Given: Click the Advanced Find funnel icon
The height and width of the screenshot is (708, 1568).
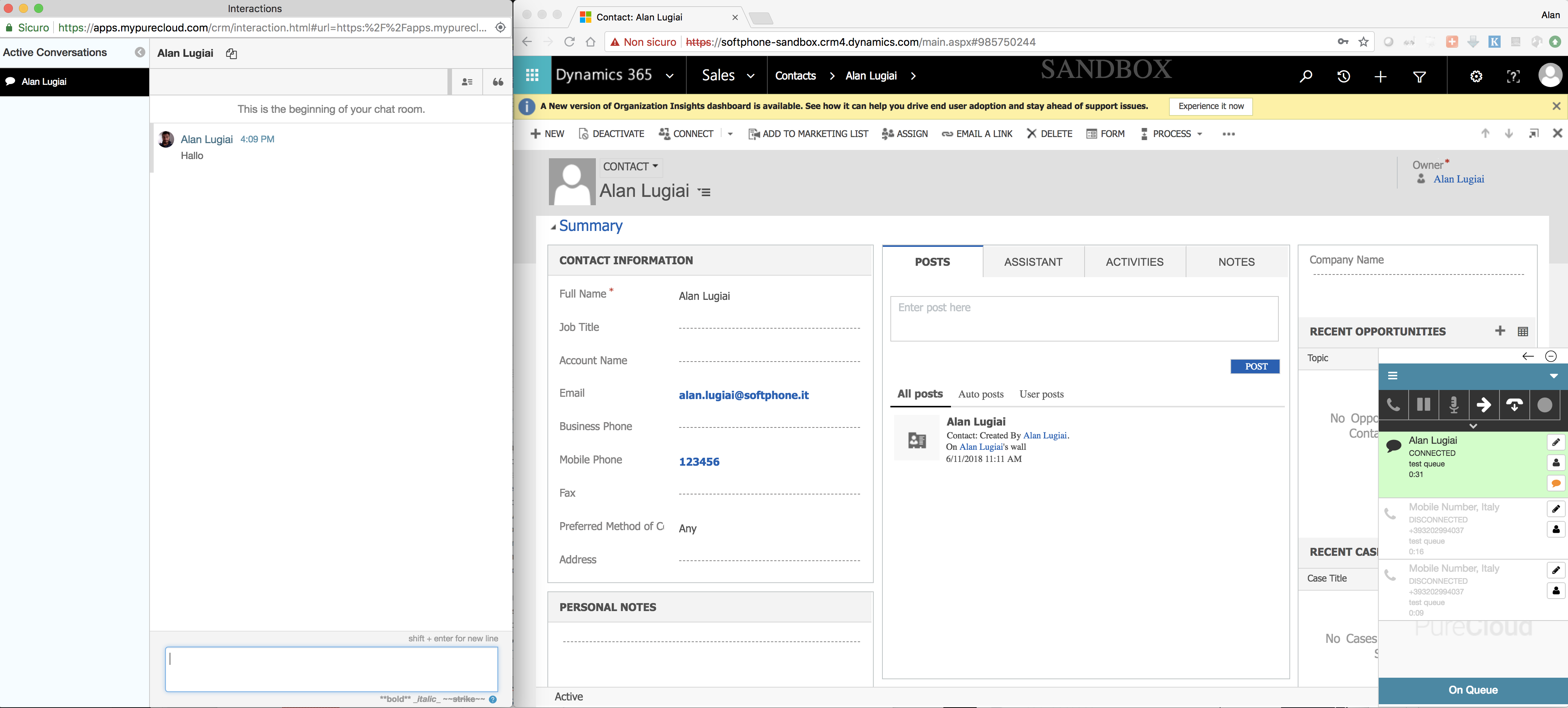Looking at the screenshot, I should click(1419, 76).
